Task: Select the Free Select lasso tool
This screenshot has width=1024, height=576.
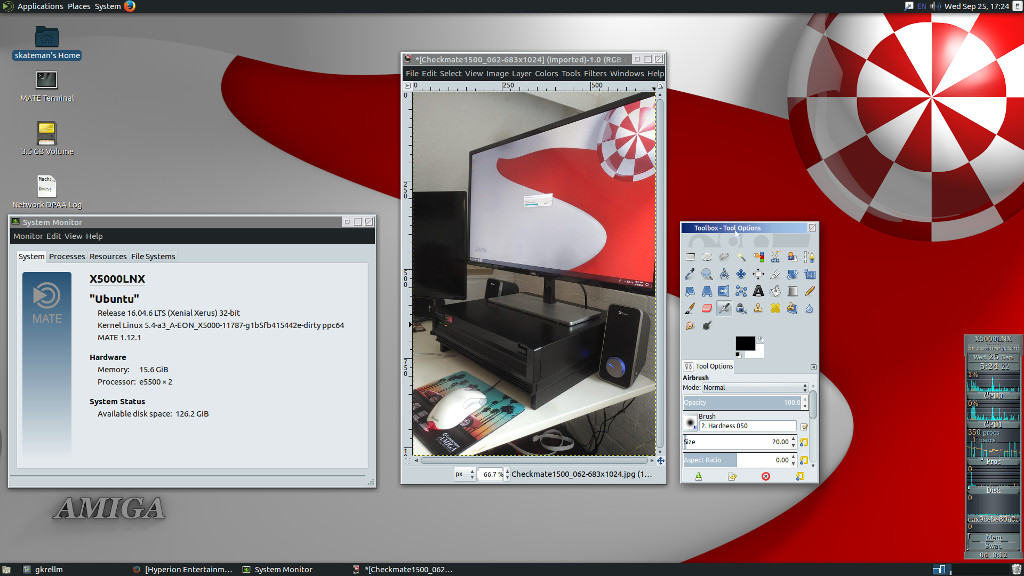Action: [724, 257]
